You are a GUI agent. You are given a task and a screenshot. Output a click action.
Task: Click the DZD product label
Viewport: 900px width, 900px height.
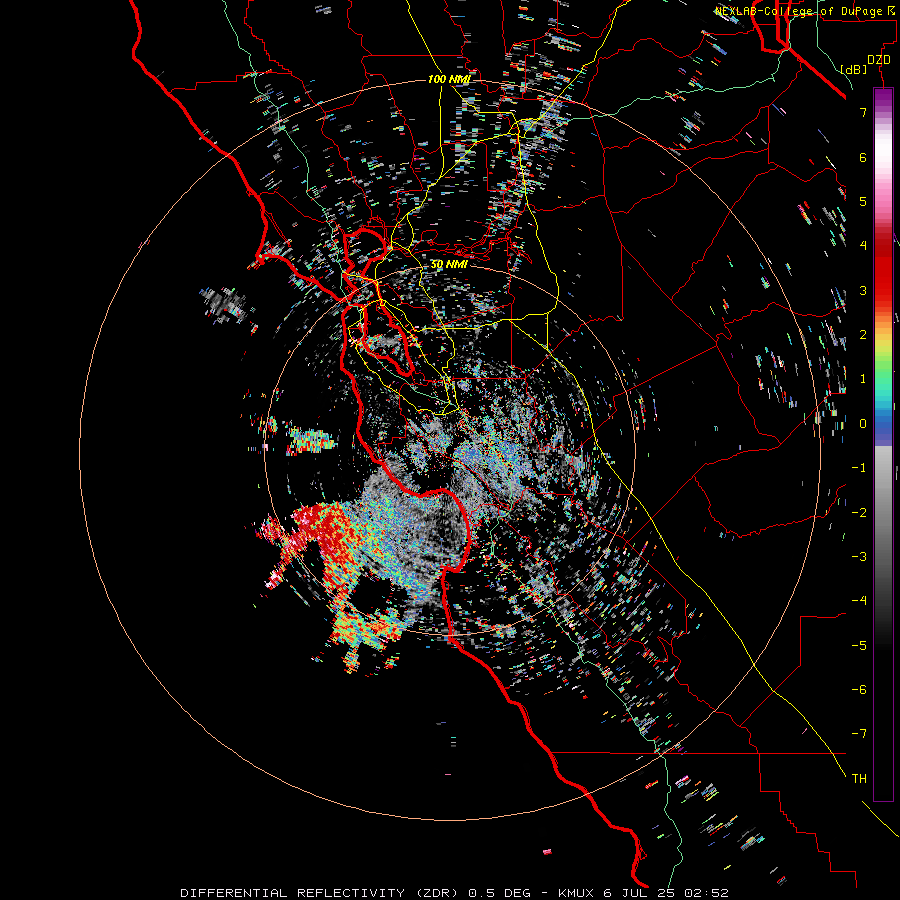pyautogui.click(x=879, y=60)
